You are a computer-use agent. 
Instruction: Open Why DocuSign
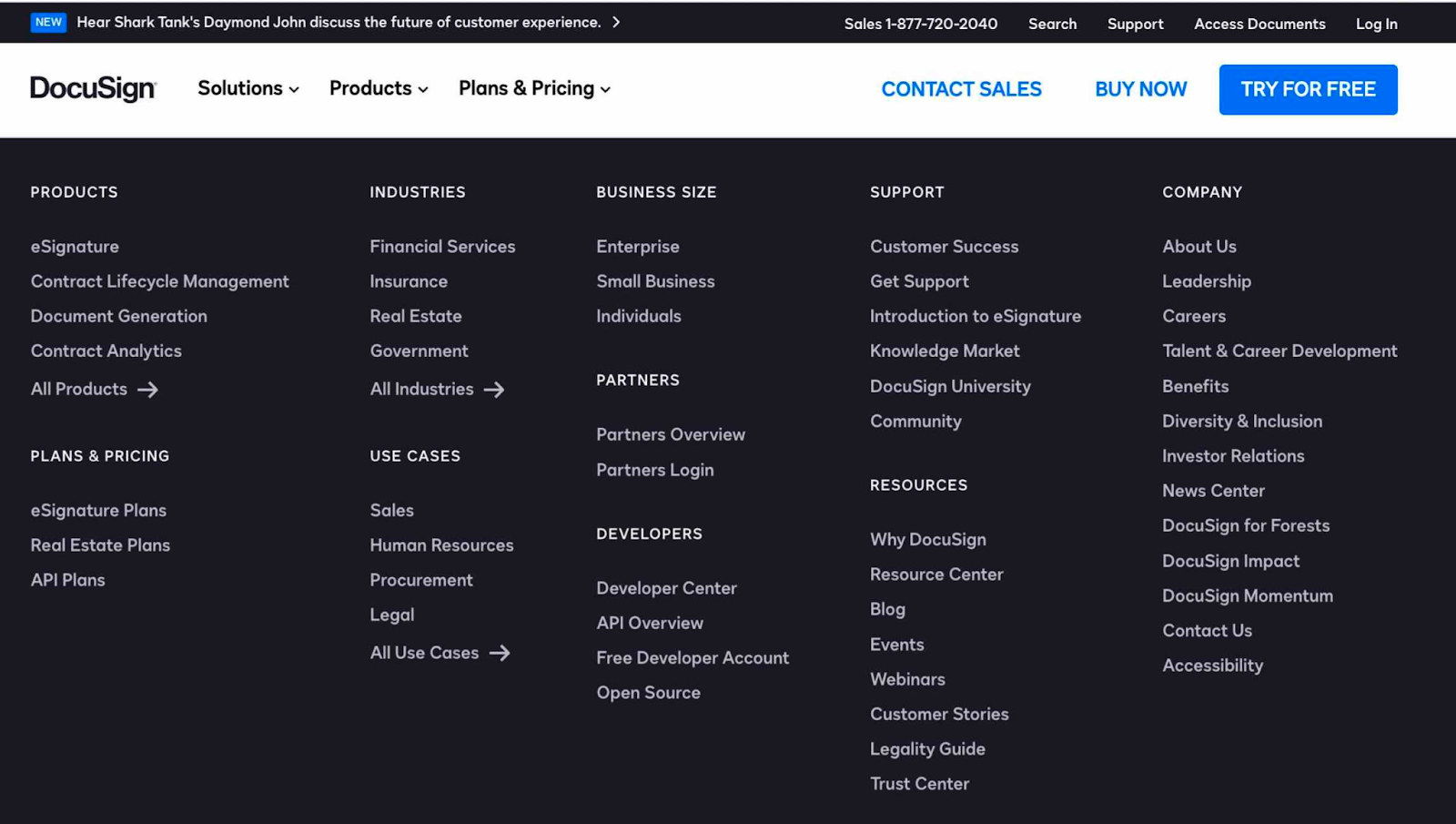pyautogui.click(x=928, y=539)
